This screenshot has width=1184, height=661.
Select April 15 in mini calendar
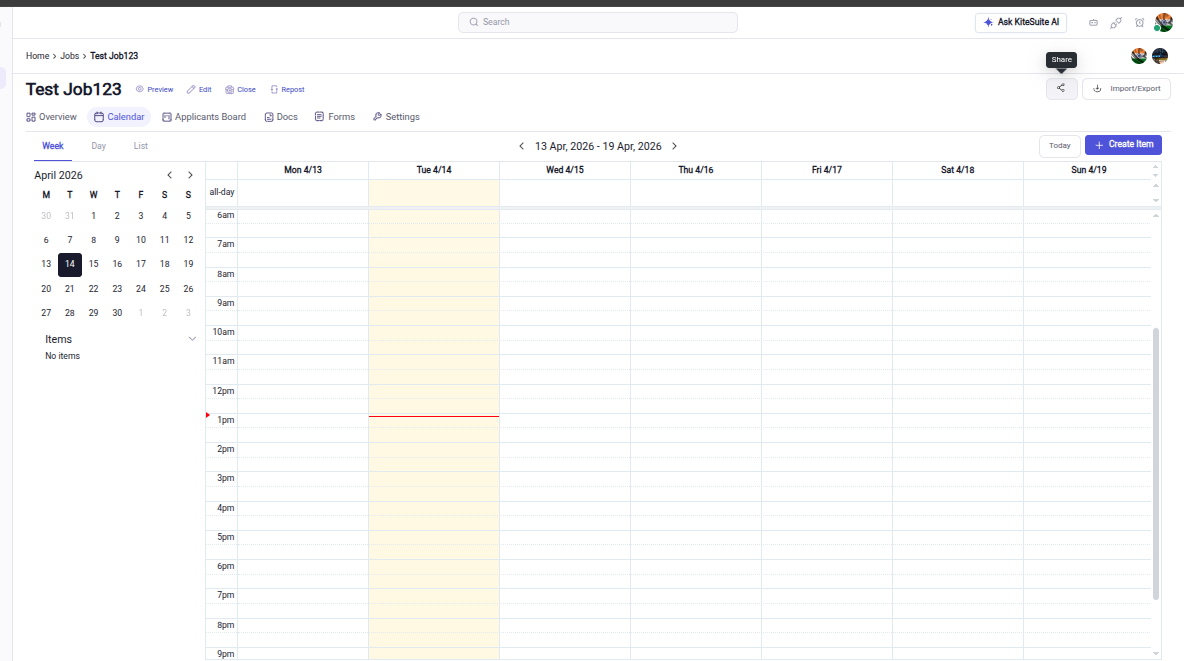pos(94,264)
